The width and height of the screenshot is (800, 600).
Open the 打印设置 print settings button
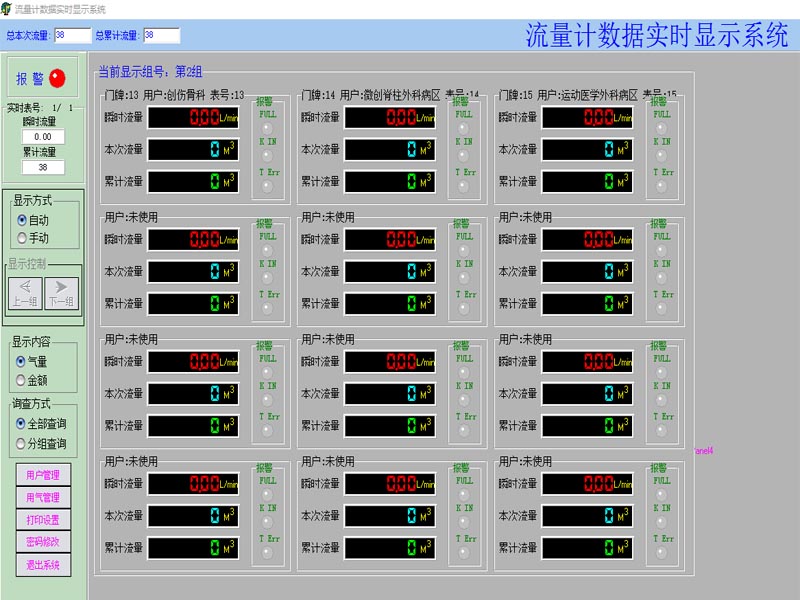click(43, 520)
